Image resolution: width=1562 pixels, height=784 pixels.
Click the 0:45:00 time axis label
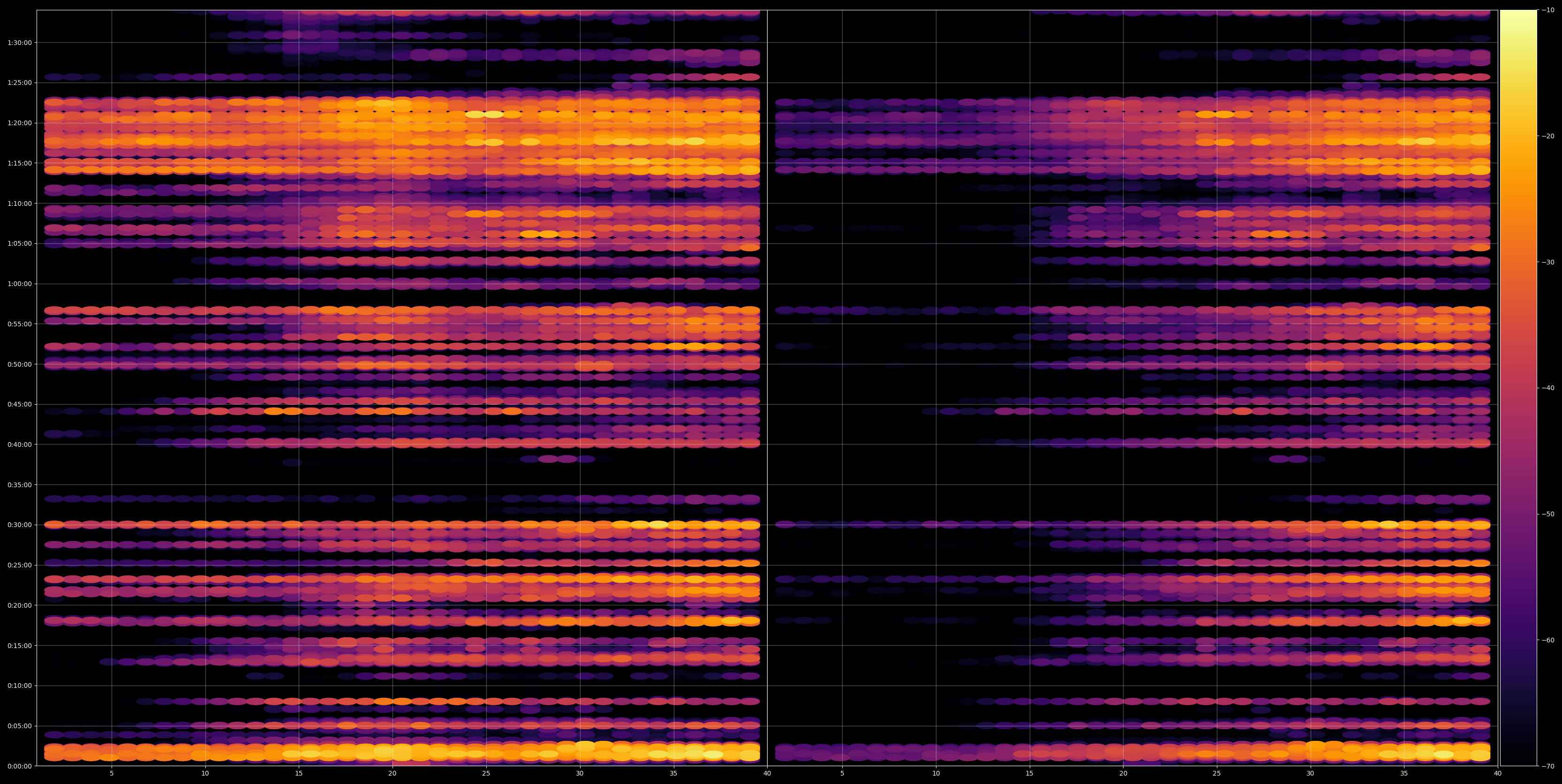pos(19,405)
